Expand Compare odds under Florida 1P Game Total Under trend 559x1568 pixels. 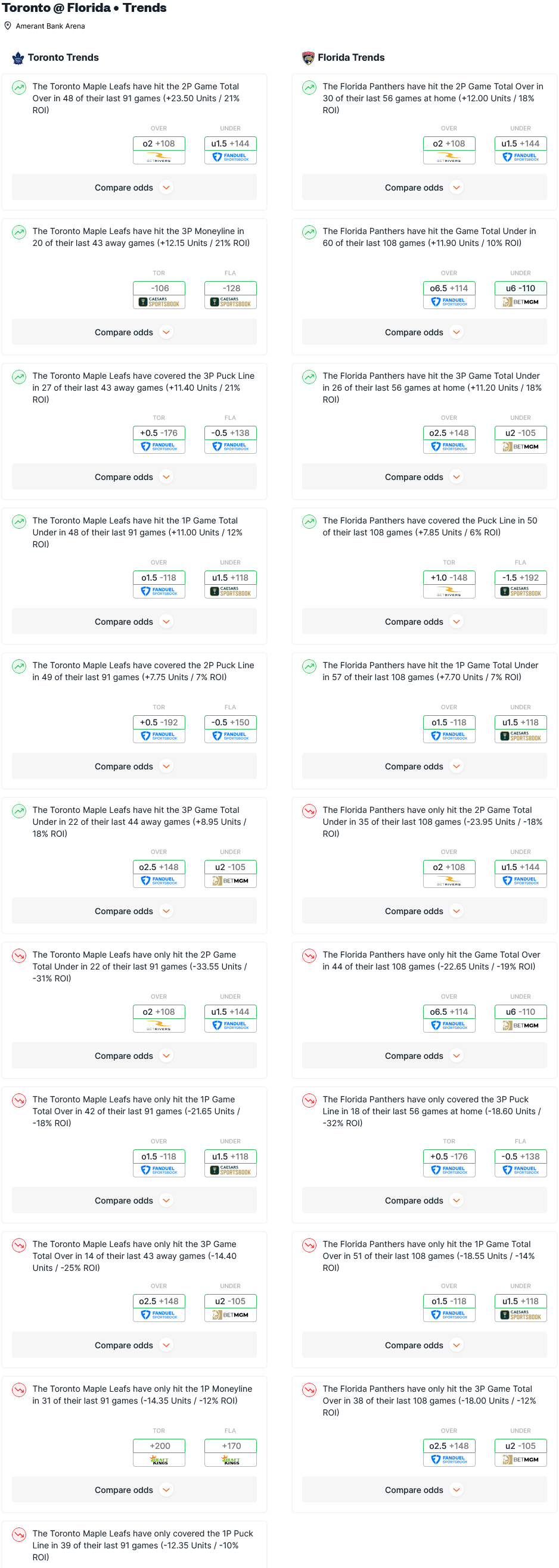(x=424, y=766)
